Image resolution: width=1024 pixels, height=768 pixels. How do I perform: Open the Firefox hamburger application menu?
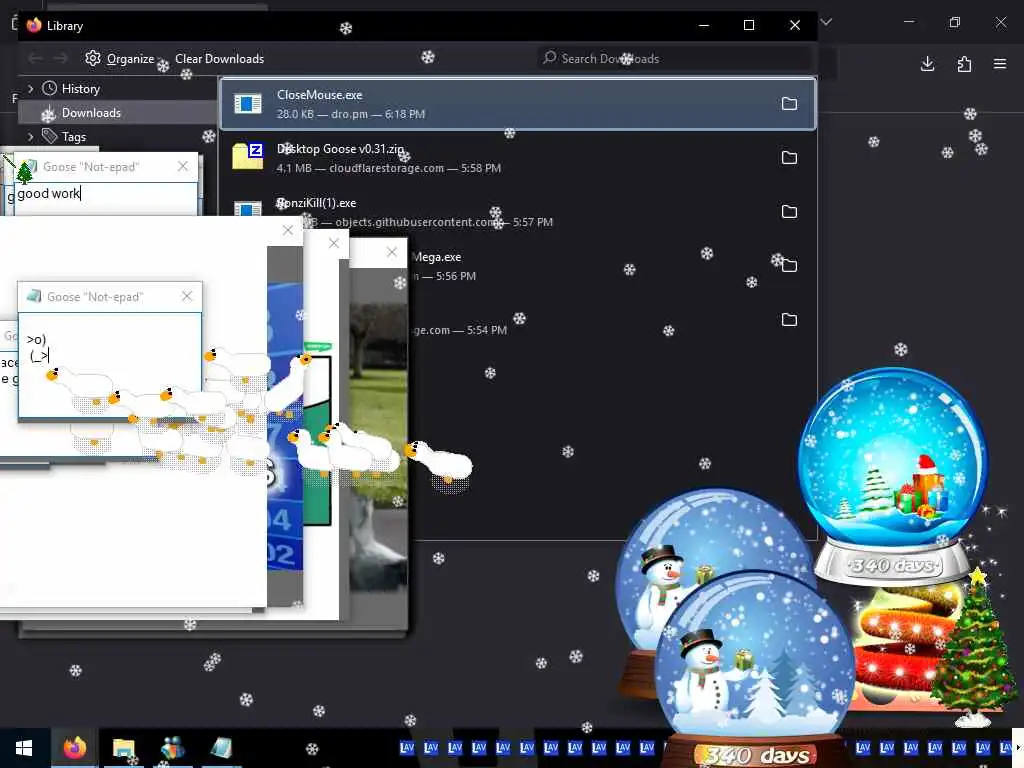(x=1000, y=63)
